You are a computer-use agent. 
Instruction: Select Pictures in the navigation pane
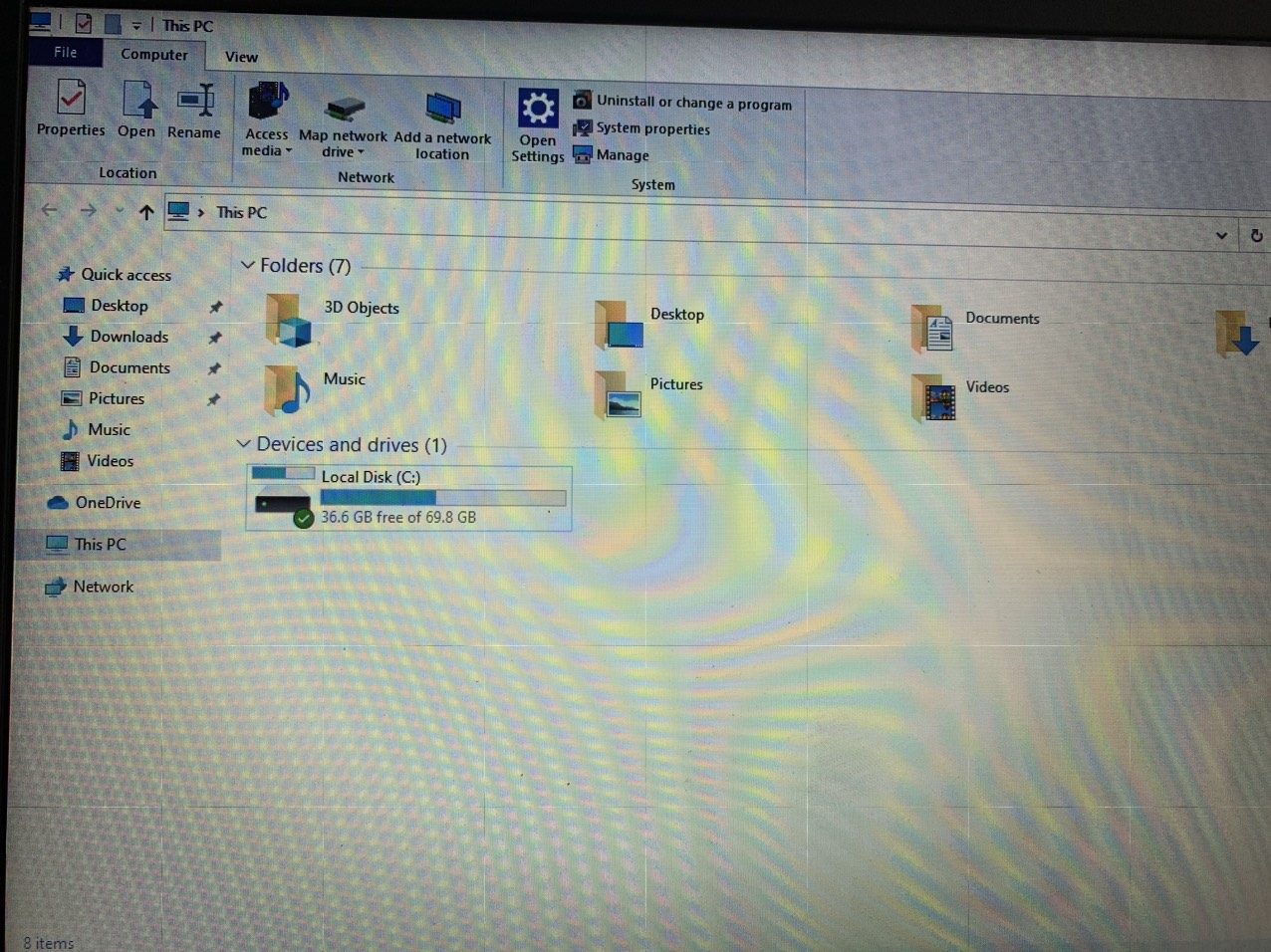point(103,398)
